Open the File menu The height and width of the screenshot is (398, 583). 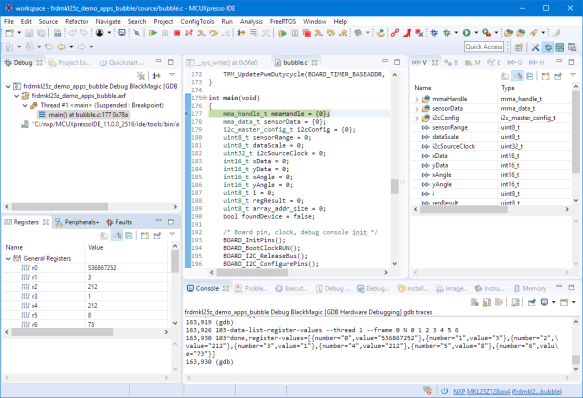[x=9, y=21]
